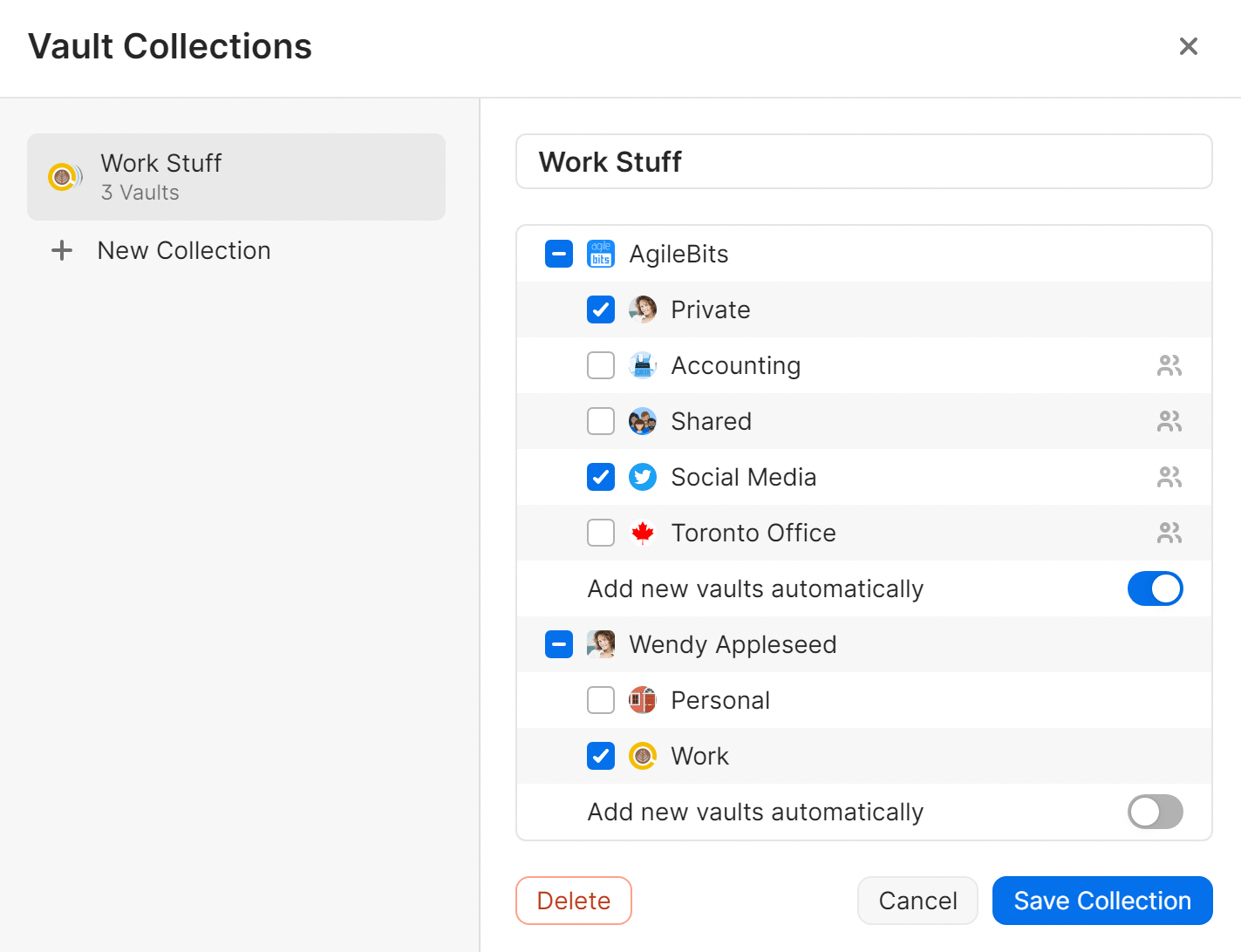1241x952 pixels.
Task: Click the shared people icon on Accounting row
Action: coord(1169,365)
